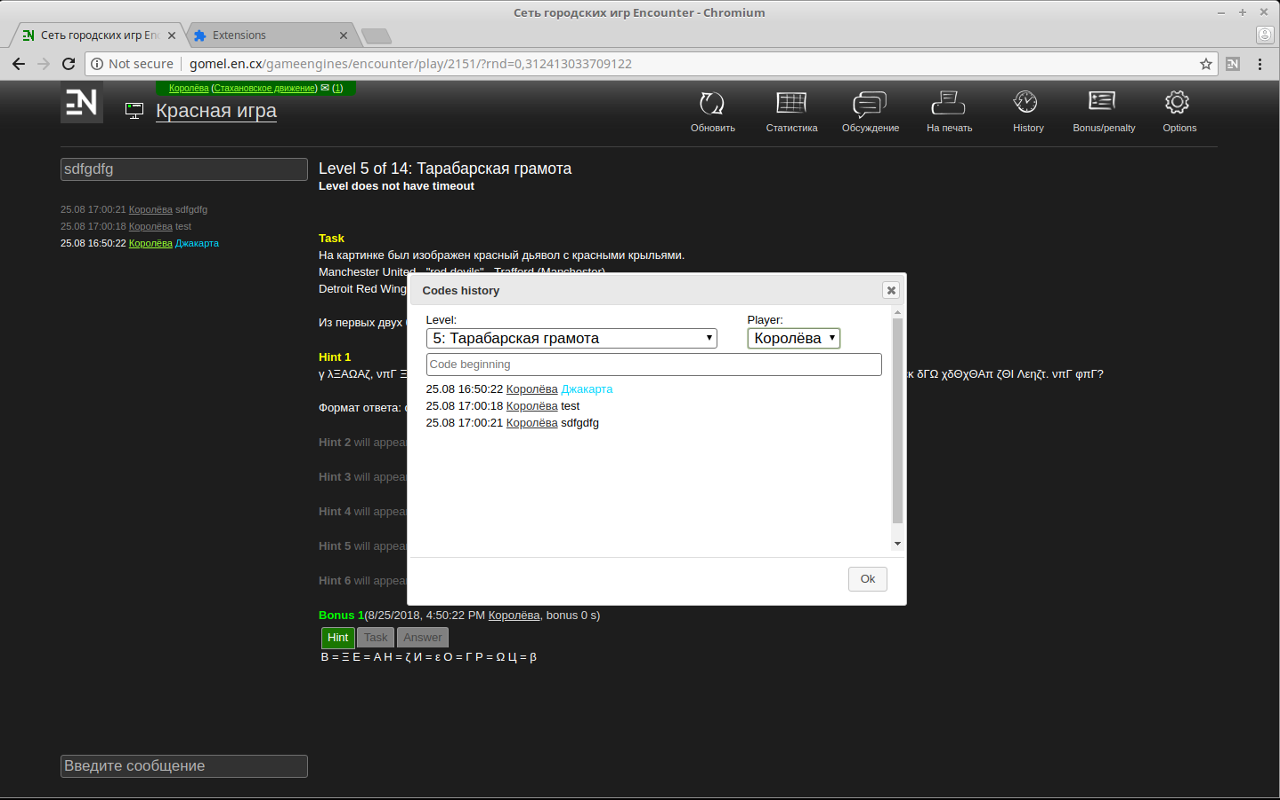This screenshot has height=800, width=1280.
Task: Open a new browser tab
Action: pos(376,36)
